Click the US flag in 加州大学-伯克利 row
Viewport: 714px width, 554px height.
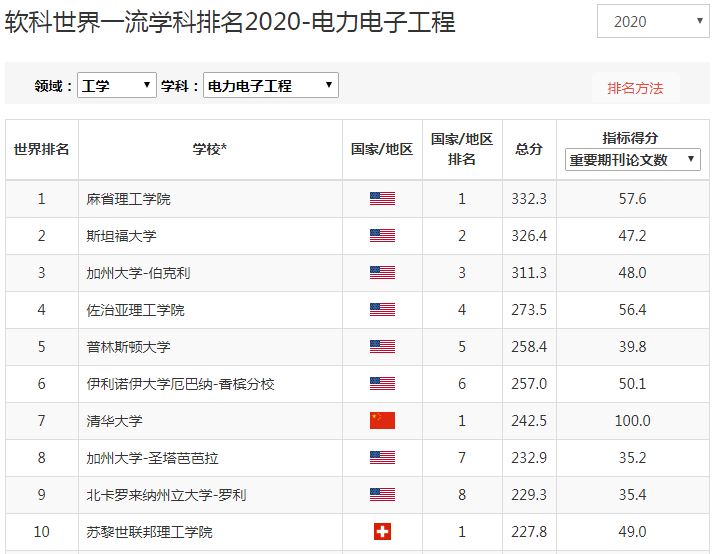coord(382,273)
